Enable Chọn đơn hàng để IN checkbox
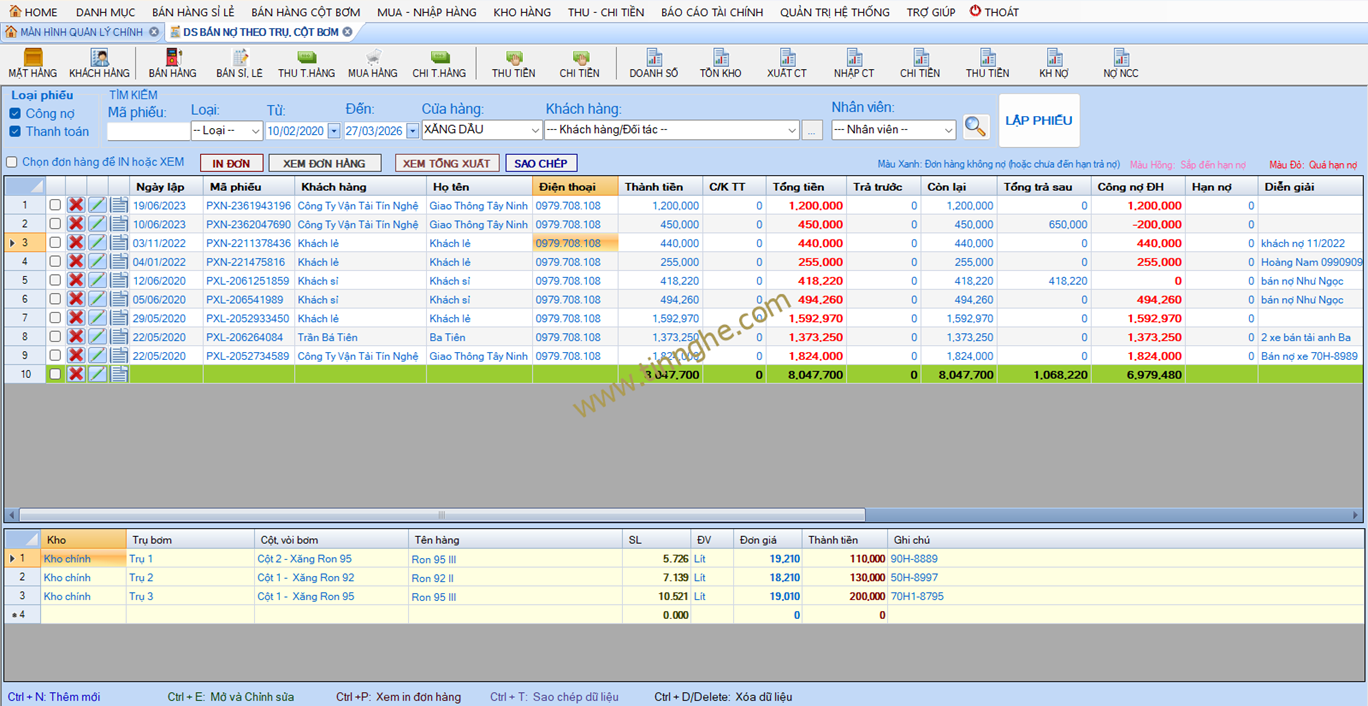Screen dimensions: 1368x706 [x=12, y=162]
